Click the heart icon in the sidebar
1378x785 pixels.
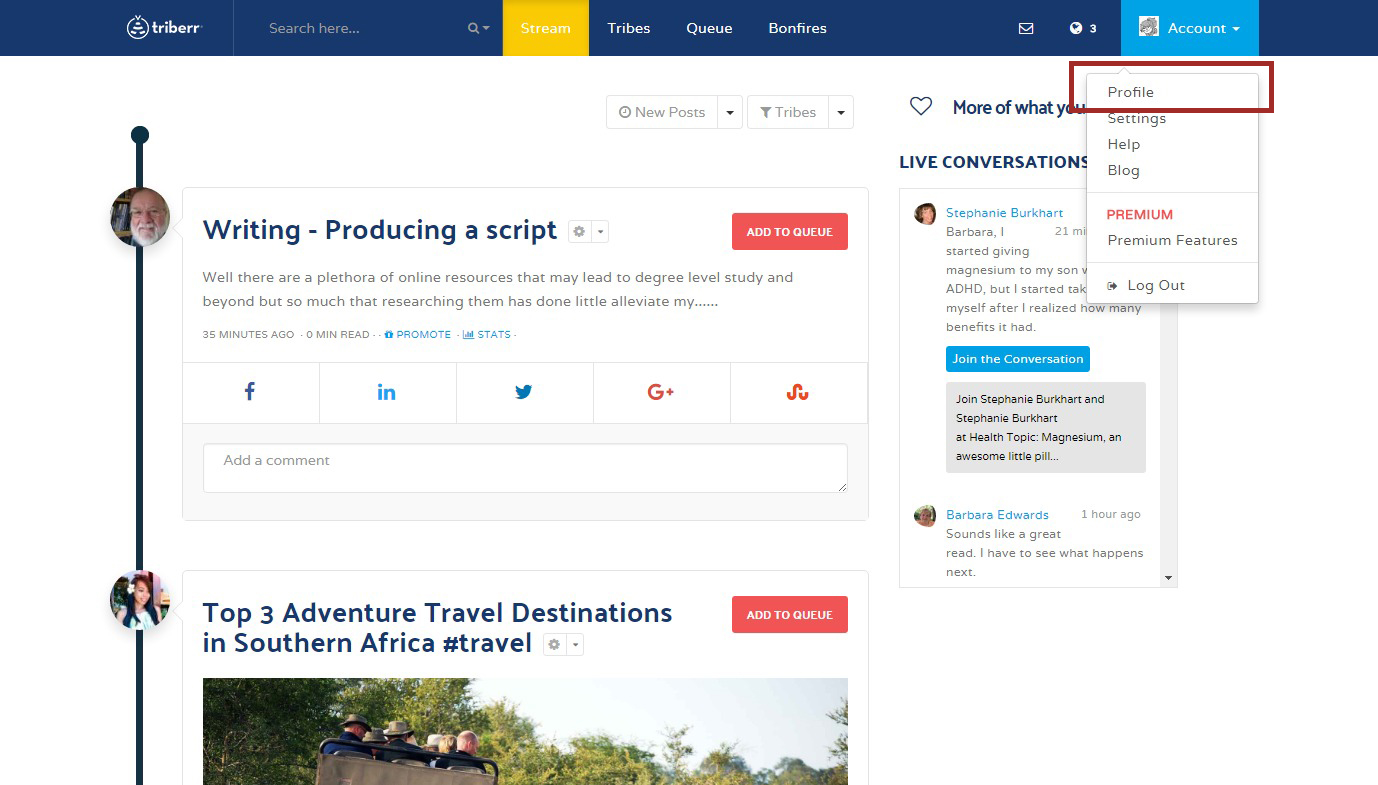coord(921,106)
